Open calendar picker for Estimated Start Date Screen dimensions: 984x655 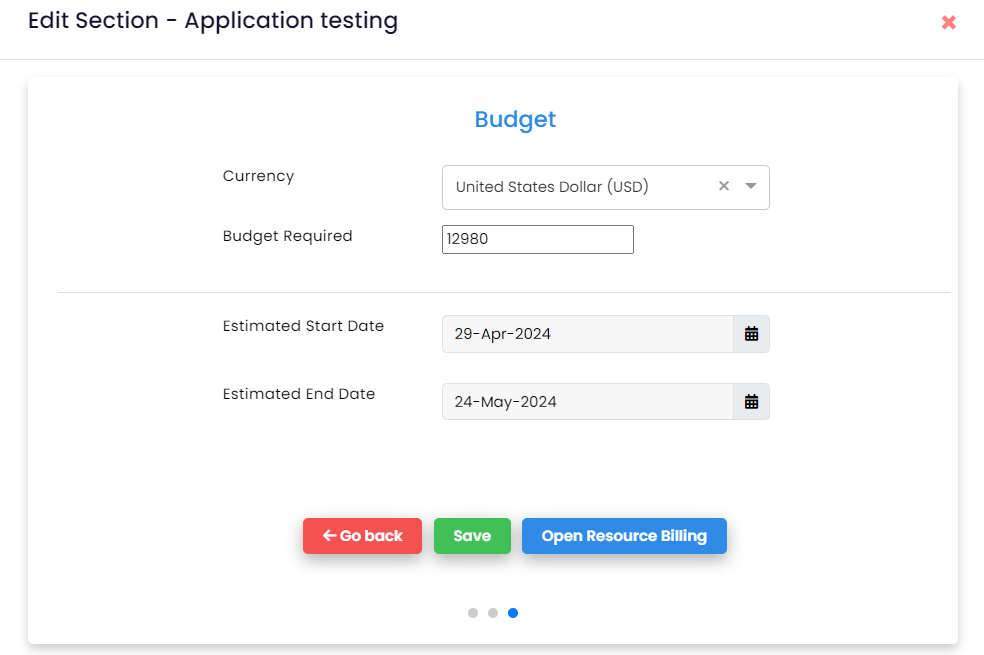point(751,334)
